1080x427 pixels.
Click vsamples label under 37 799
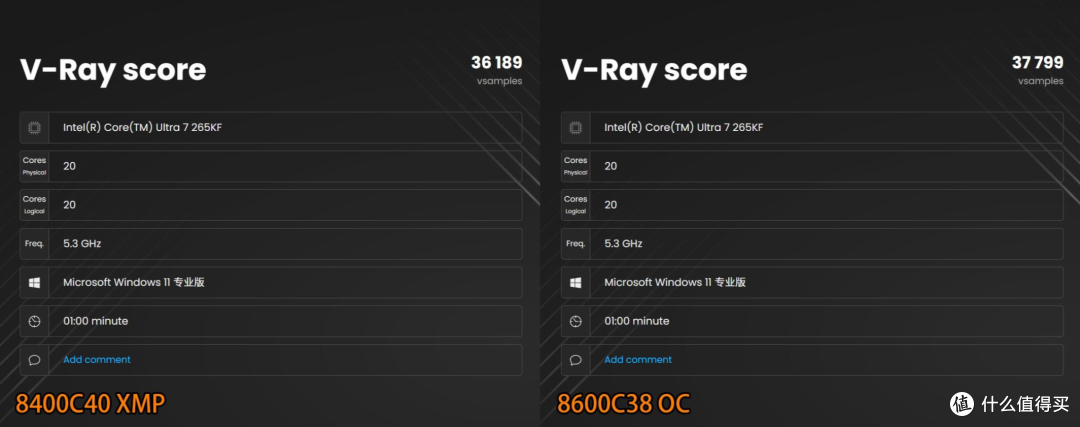point(1041,81)
